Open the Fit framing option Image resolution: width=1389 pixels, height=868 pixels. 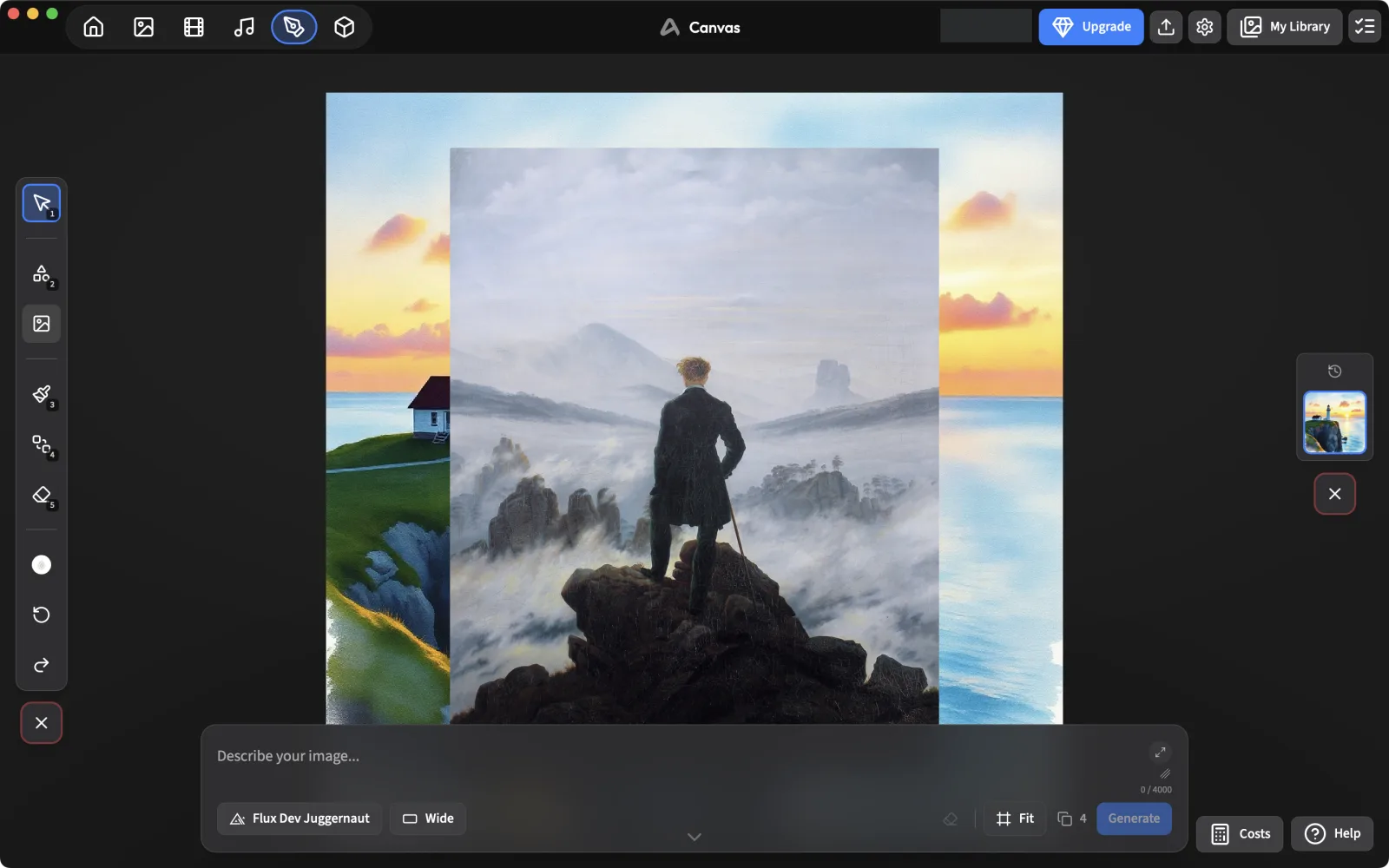(x=1015, y=819)
